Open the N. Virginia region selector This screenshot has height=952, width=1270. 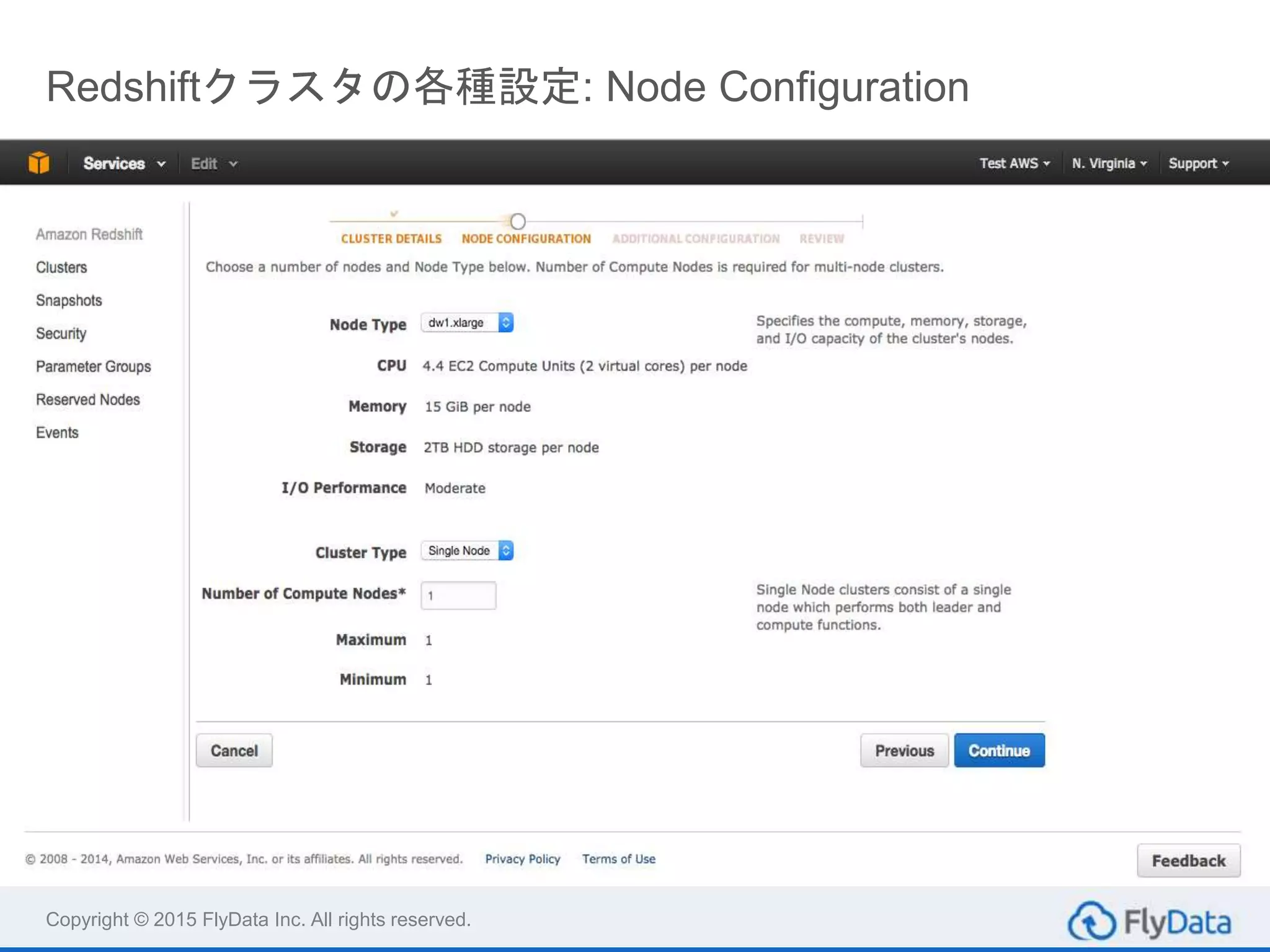tap(1109, 164)
